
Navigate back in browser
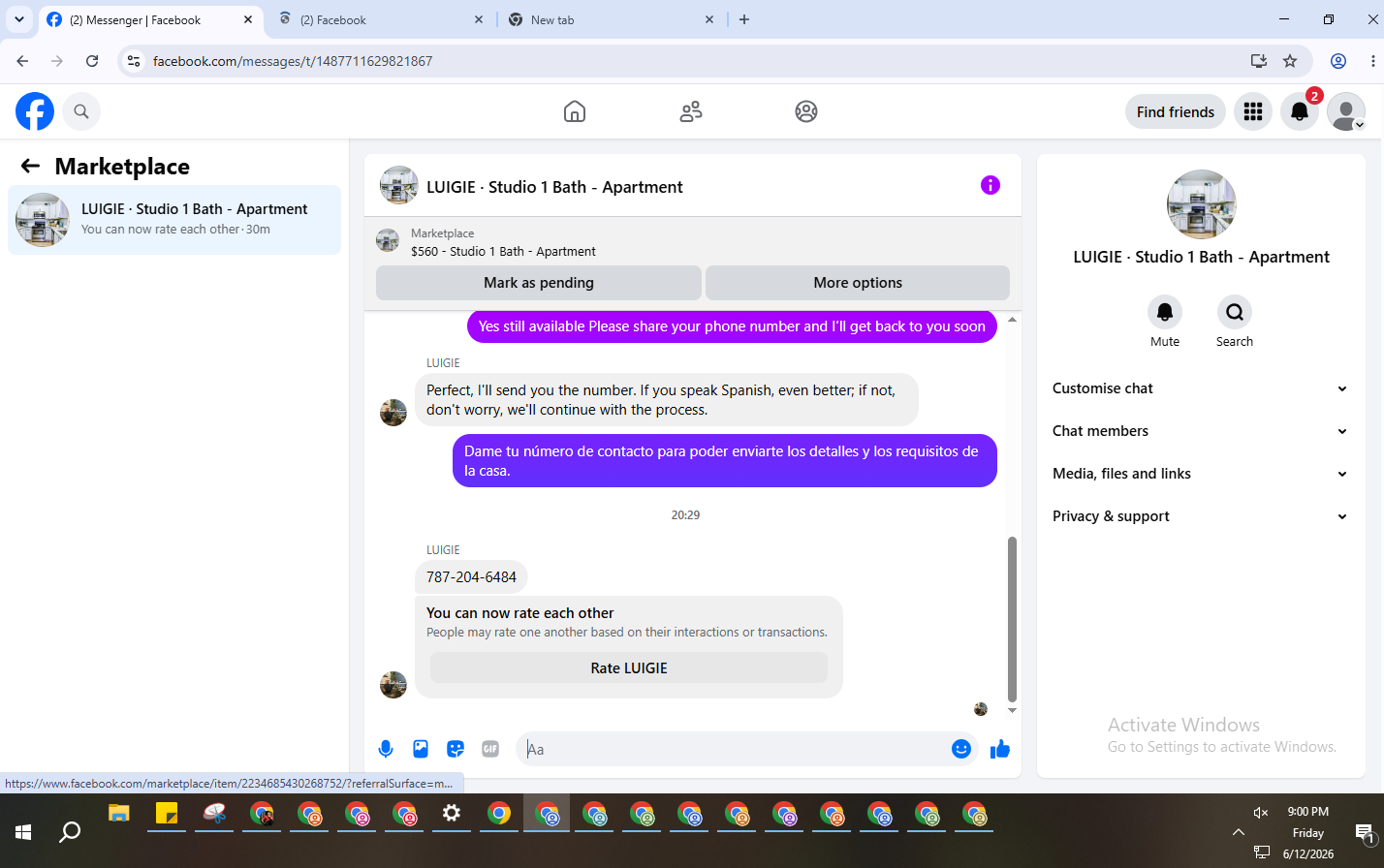(x=22, y=61)
